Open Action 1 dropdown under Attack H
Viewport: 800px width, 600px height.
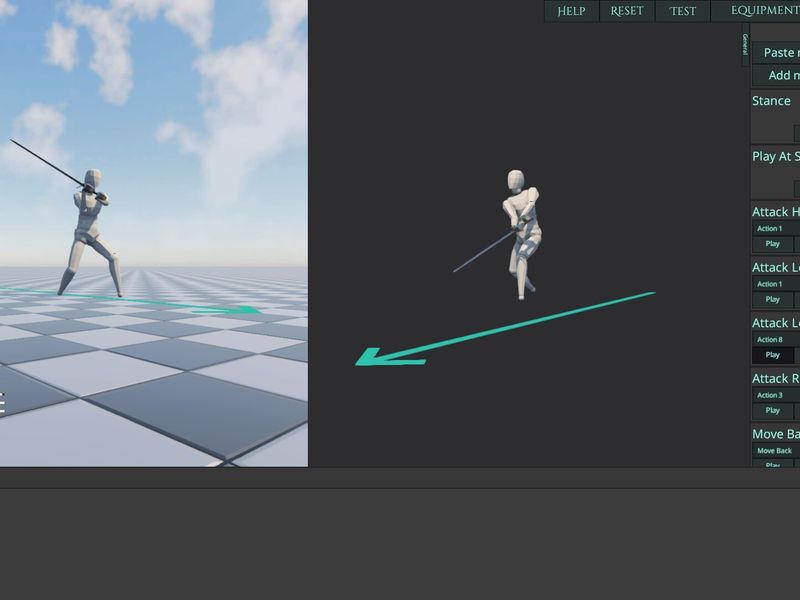click(776, 228)
